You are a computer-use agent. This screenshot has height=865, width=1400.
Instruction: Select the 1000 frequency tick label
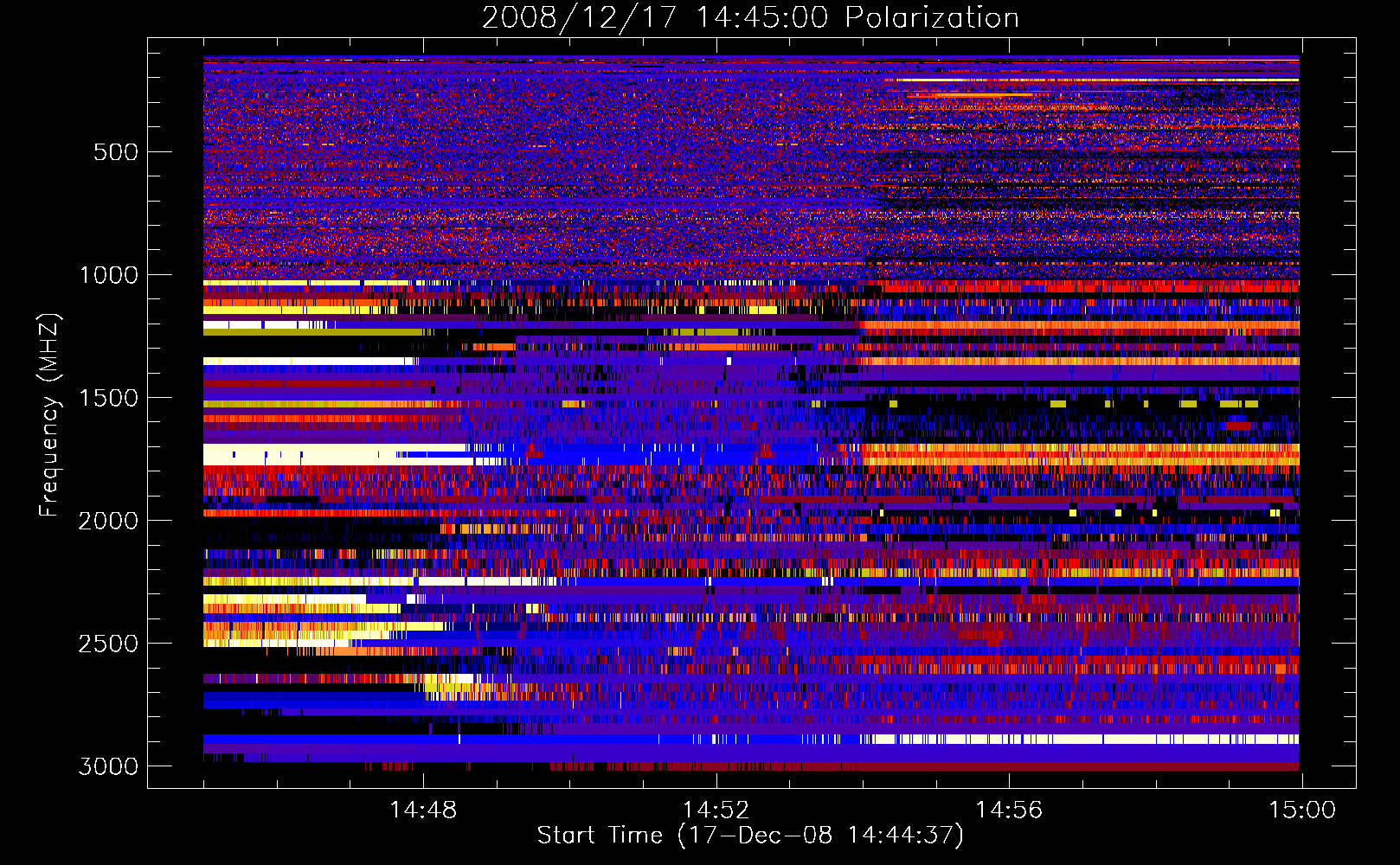[x=108, y=275]
